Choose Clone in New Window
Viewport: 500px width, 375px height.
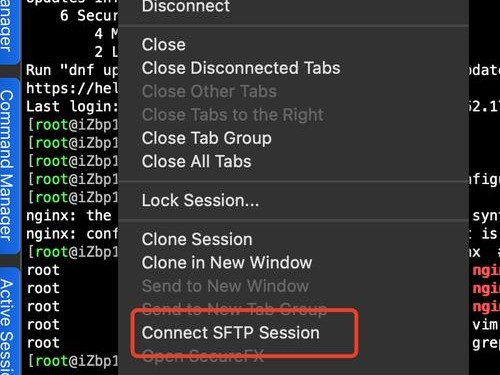click(227, 263)
